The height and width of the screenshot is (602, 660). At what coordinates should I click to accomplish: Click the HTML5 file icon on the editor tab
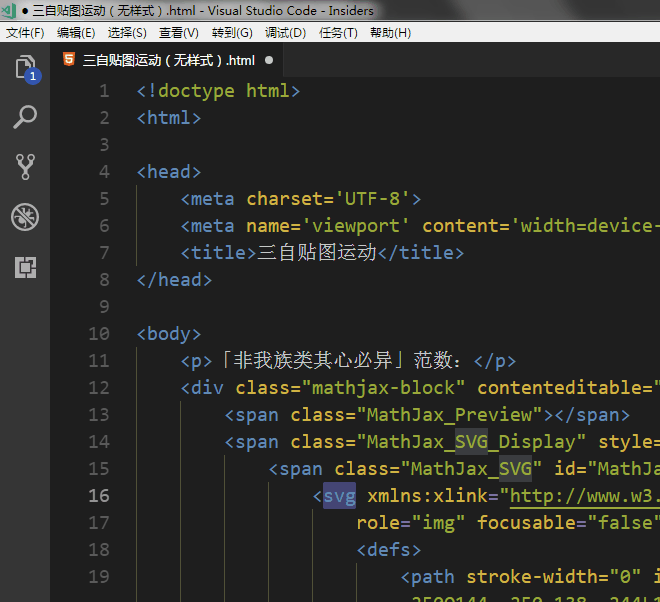[69, 60]
